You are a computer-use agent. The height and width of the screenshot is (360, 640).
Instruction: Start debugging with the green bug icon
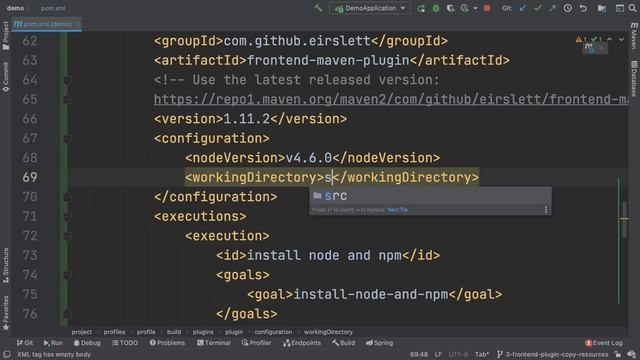[436, 8]
